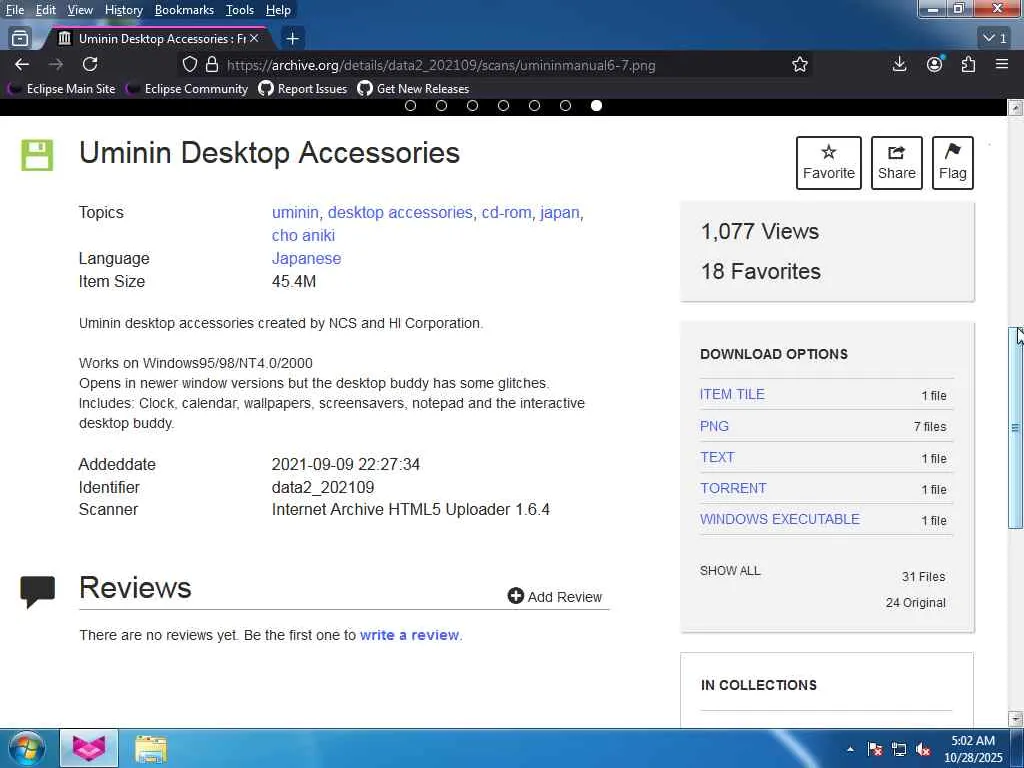This screenshot has width=1024, height=768.
Task: Open the History menu
Action: (123, 10)
